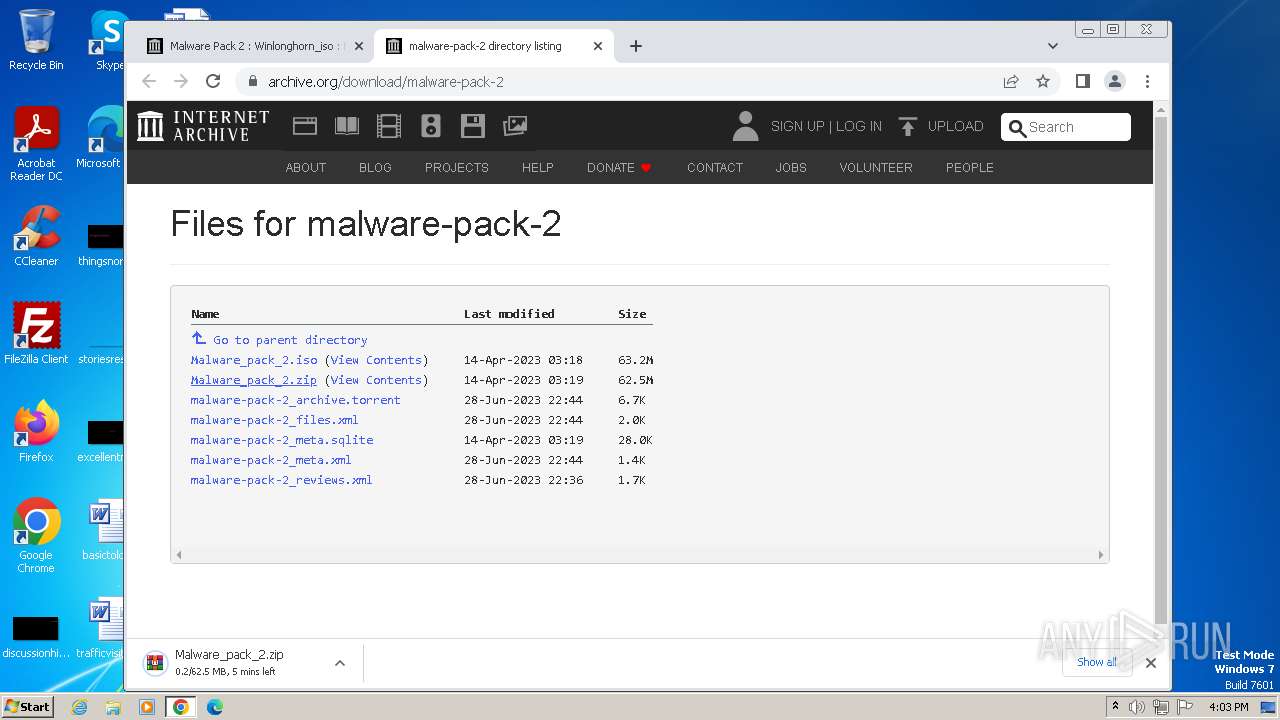Open the Software floppy-disk icon
Screen dimensions: 1280x720
coord(473,126)
